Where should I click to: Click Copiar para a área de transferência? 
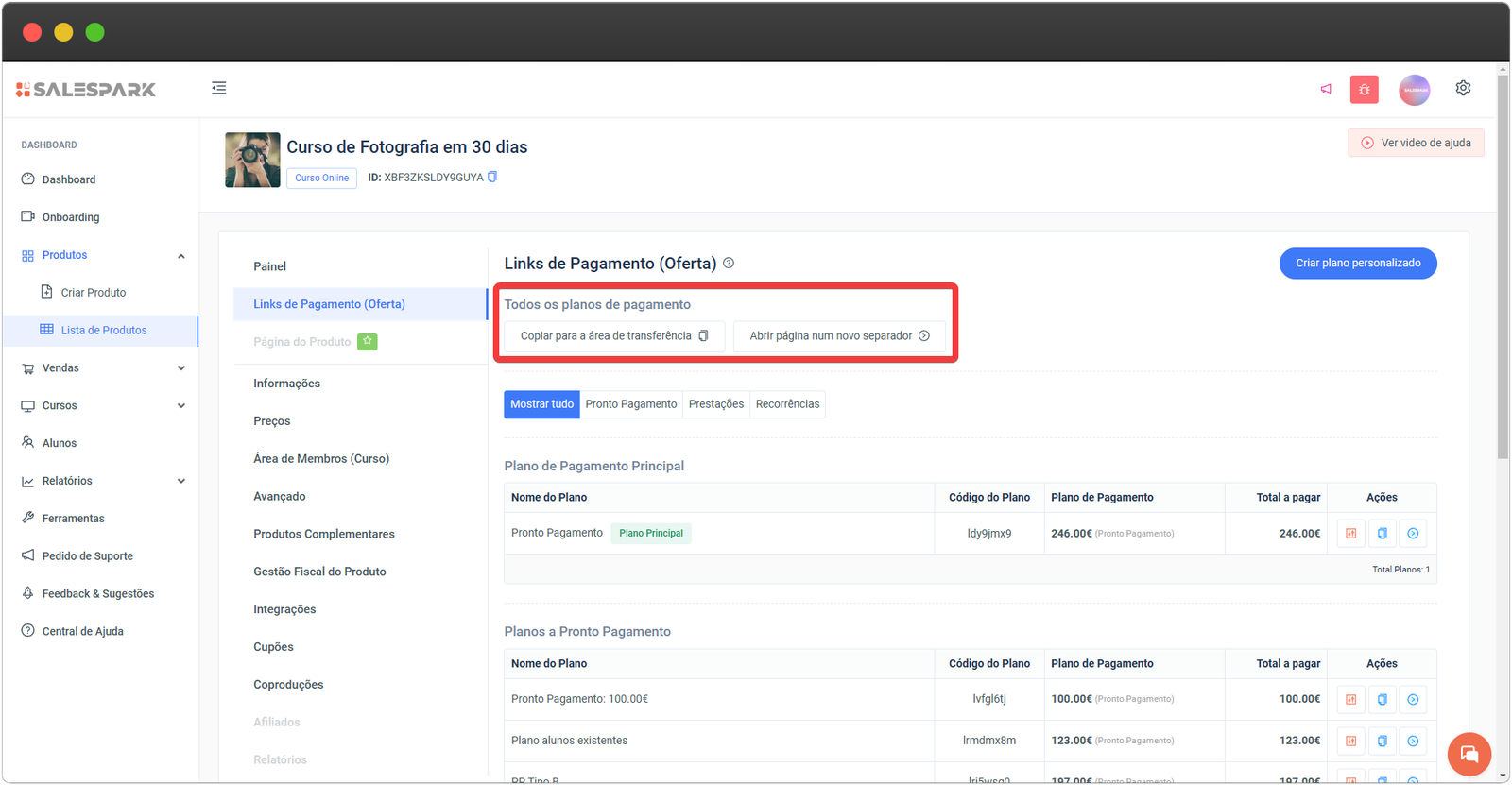[613, 336]
